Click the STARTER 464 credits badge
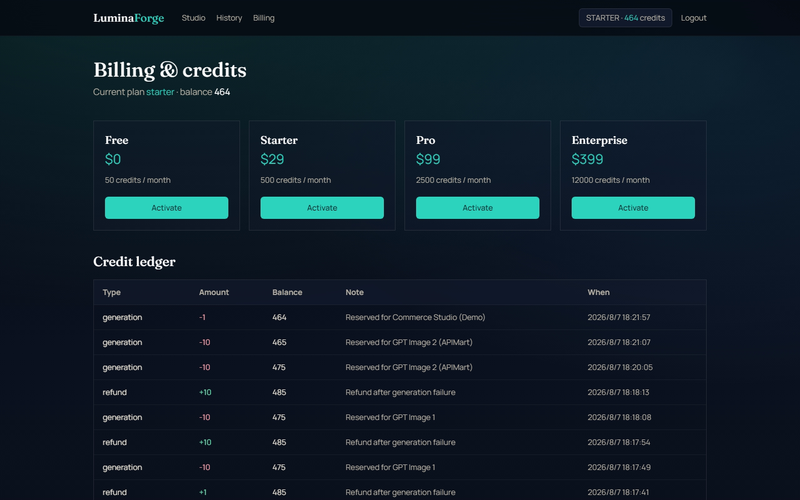This screenshot has height=500, width=800. coord(625,18)
